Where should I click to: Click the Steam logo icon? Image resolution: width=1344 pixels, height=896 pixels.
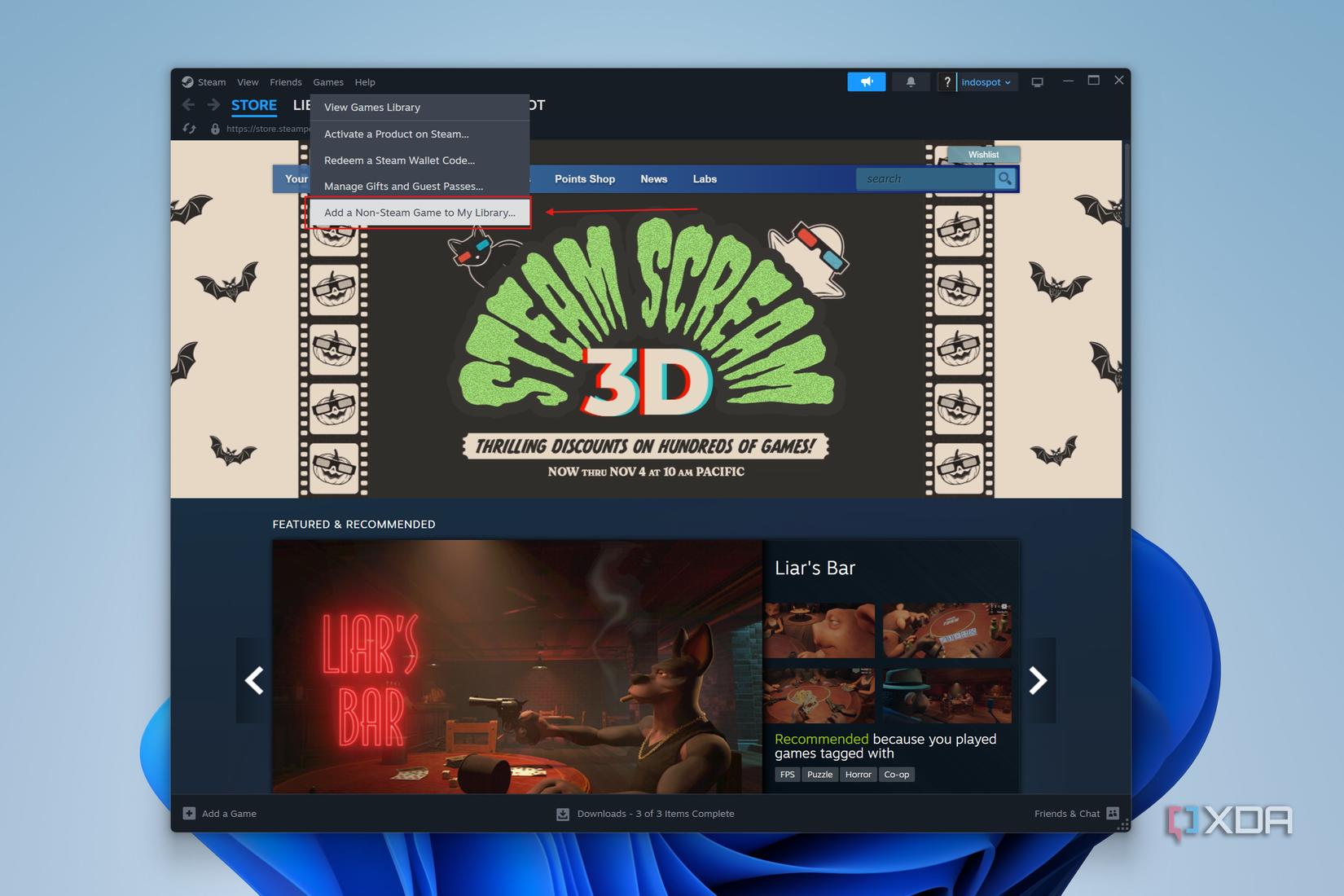click(187, 81)
